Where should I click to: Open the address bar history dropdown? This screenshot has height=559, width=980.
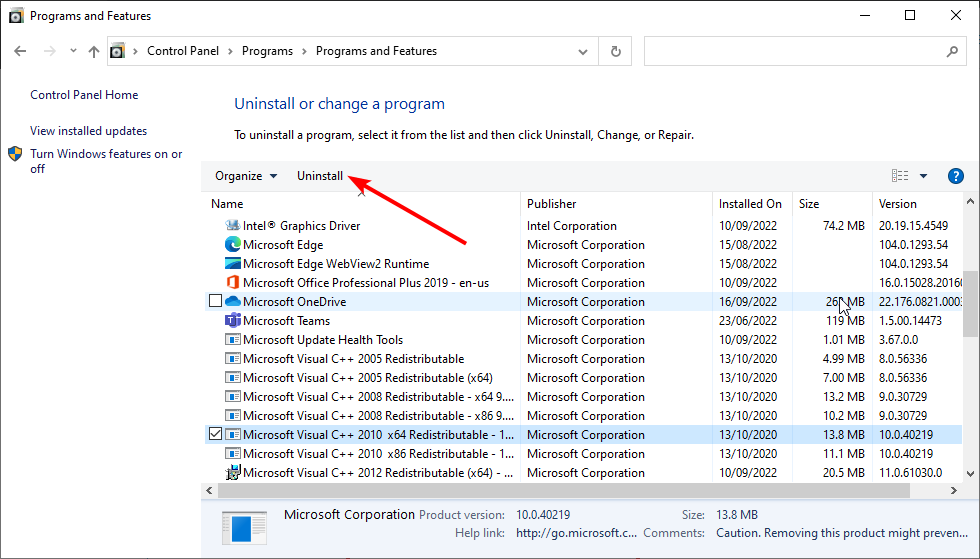pos(582,52)
